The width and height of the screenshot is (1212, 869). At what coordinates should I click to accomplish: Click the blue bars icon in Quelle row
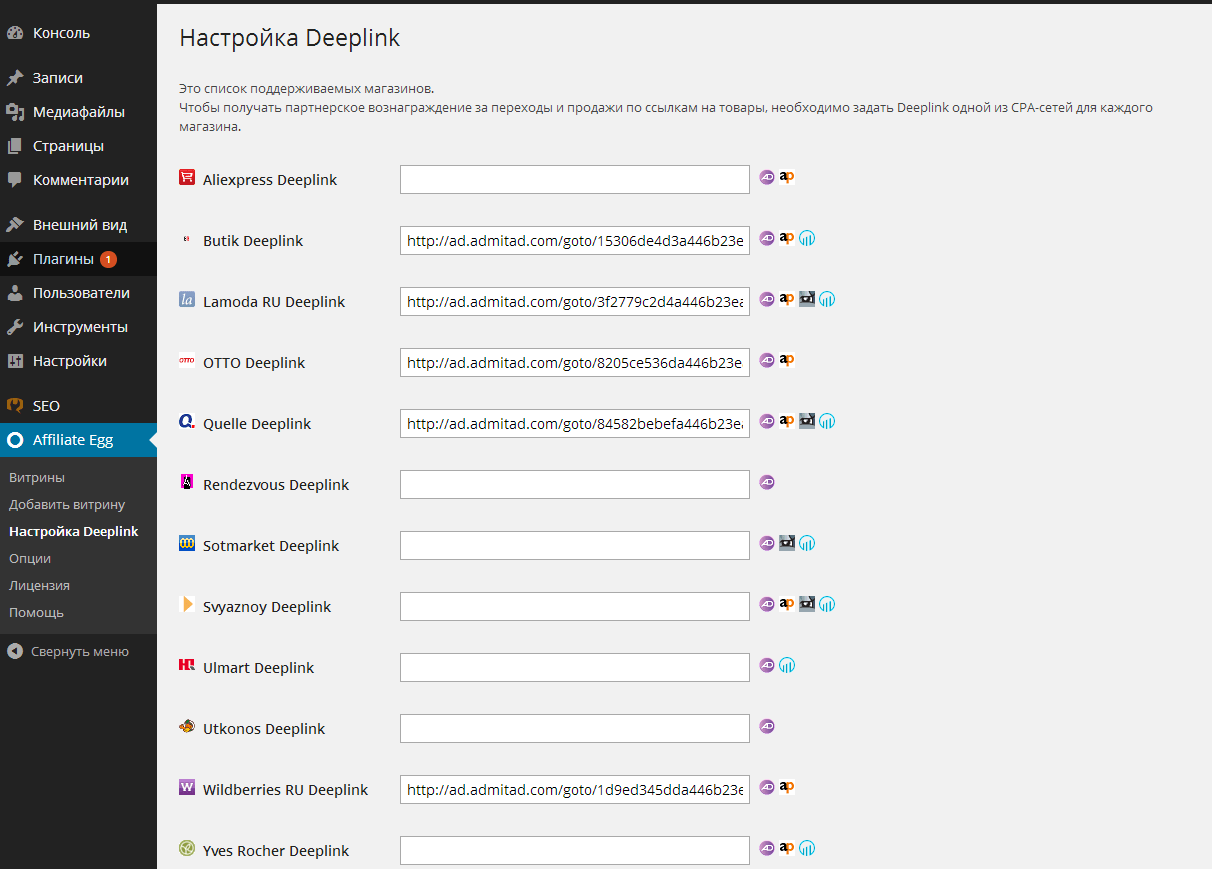click(827, 421)
